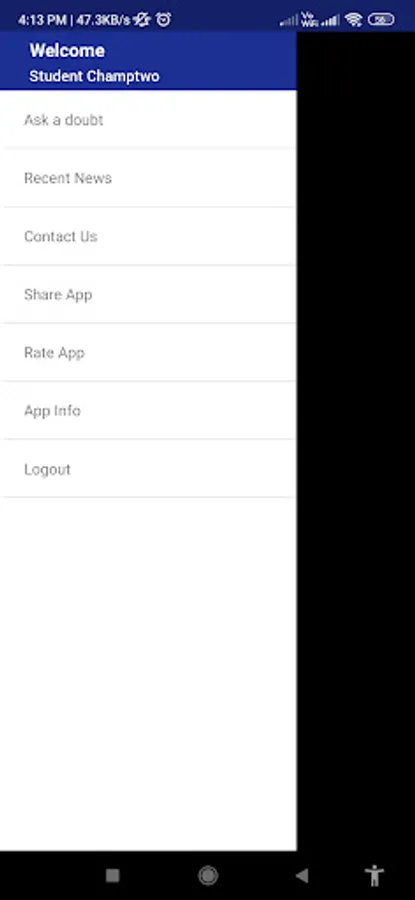Viewport: 415px width, 900px height.
Task: Tap the Android back triangle icon
Action: point(302,875)
